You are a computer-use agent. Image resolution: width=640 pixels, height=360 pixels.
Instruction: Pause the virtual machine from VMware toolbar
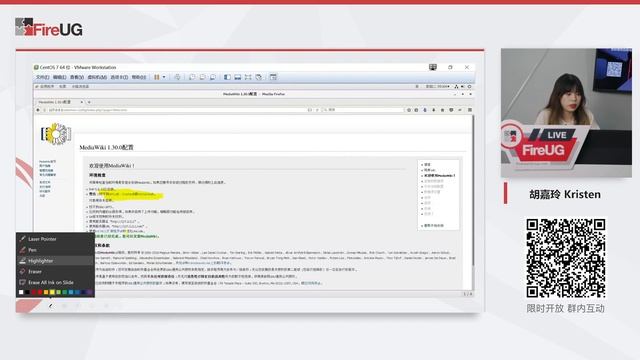coord(157,77)
